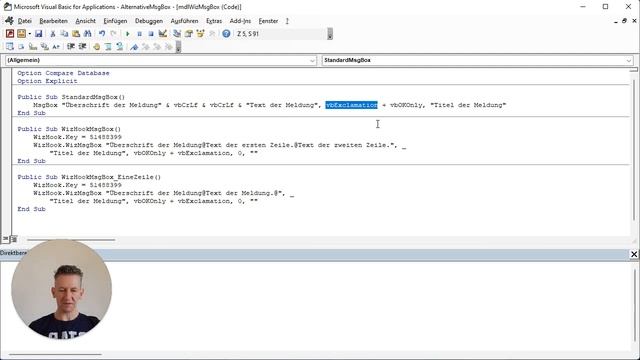Click List Constants icon
The width and height of the screenshot is (640, 360).
[21, 47]
